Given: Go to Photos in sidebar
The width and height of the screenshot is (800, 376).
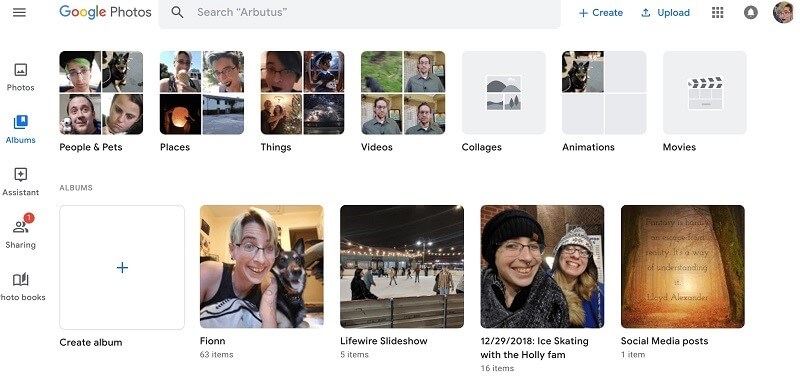Looking at the screenshot, I should pos(20,77).
